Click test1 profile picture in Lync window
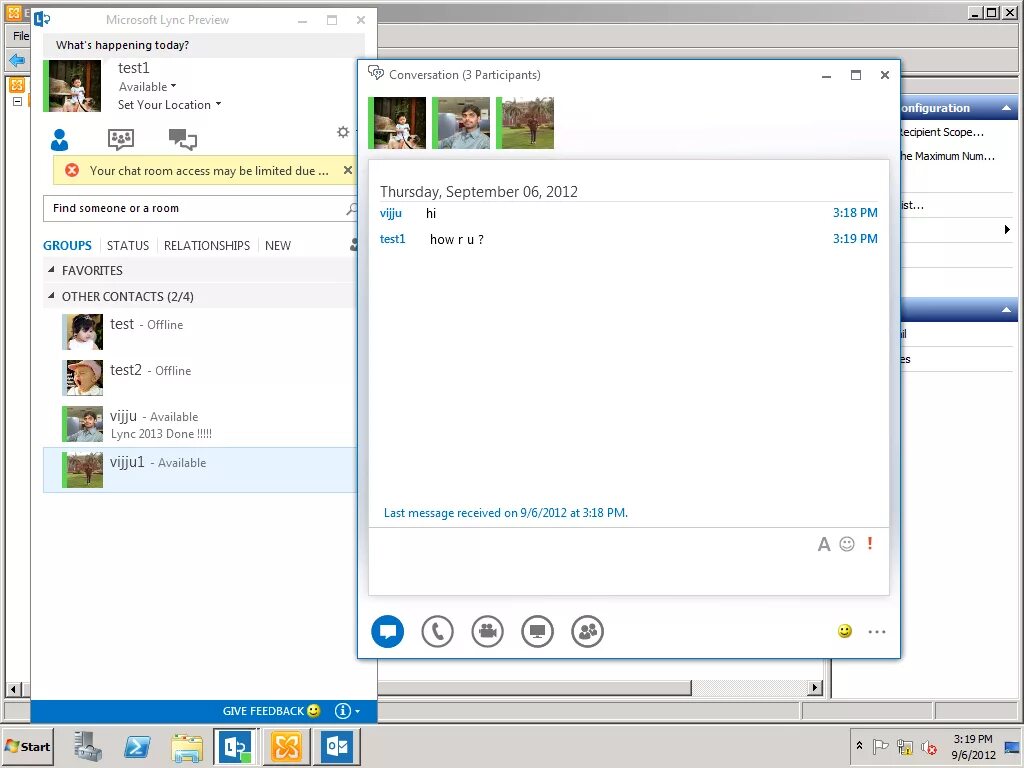Screen dimensions: 1024x768 coord(72,86)
